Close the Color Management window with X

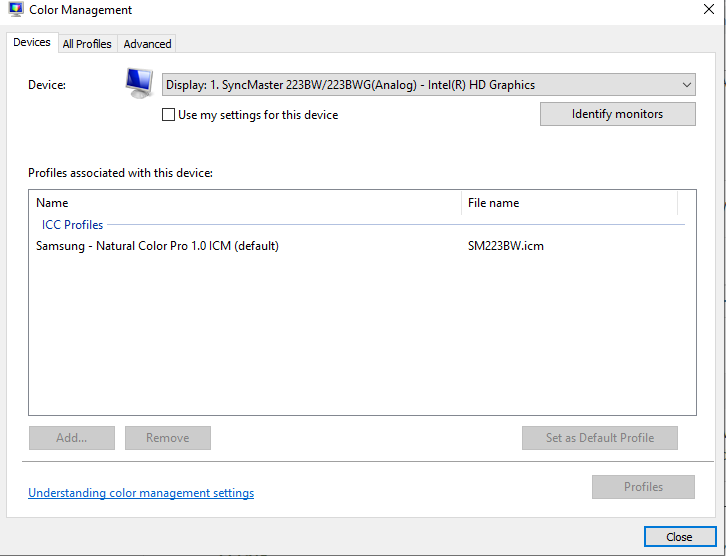(x=709, y=9)
